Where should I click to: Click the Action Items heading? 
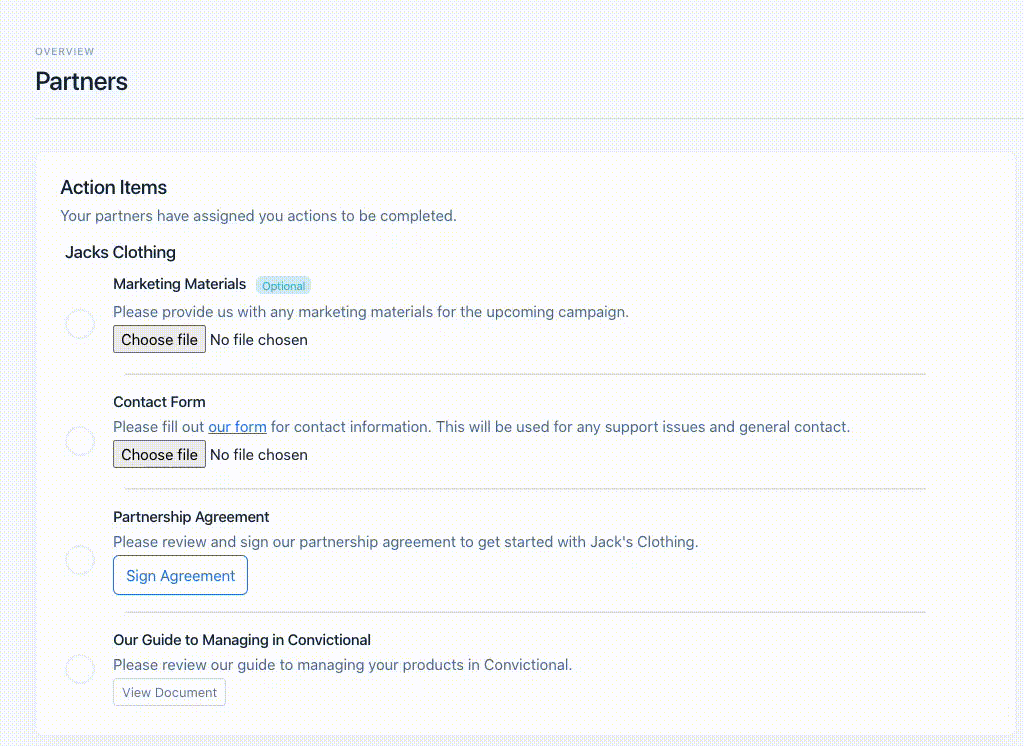(x=114, y=187)
